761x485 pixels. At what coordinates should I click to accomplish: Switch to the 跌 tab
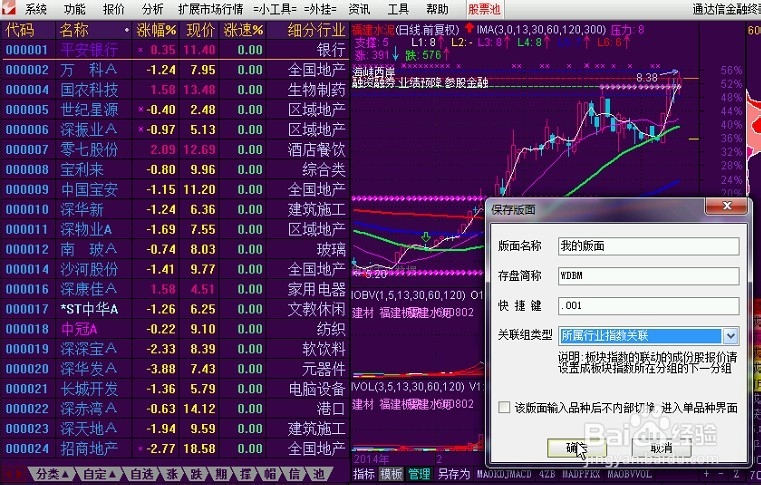coord(196,474)
